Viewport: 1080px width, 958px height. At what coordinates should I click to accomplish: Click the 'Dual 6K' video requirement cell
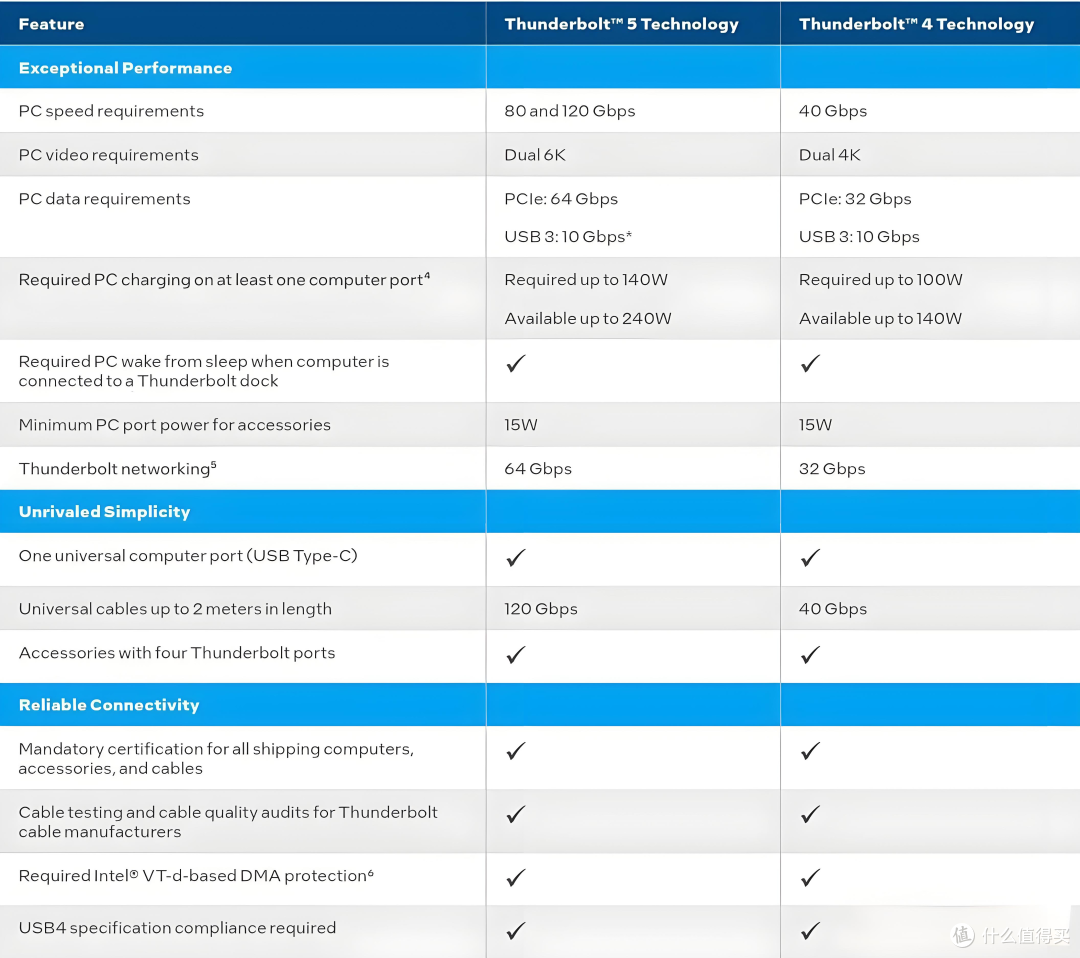535,155
